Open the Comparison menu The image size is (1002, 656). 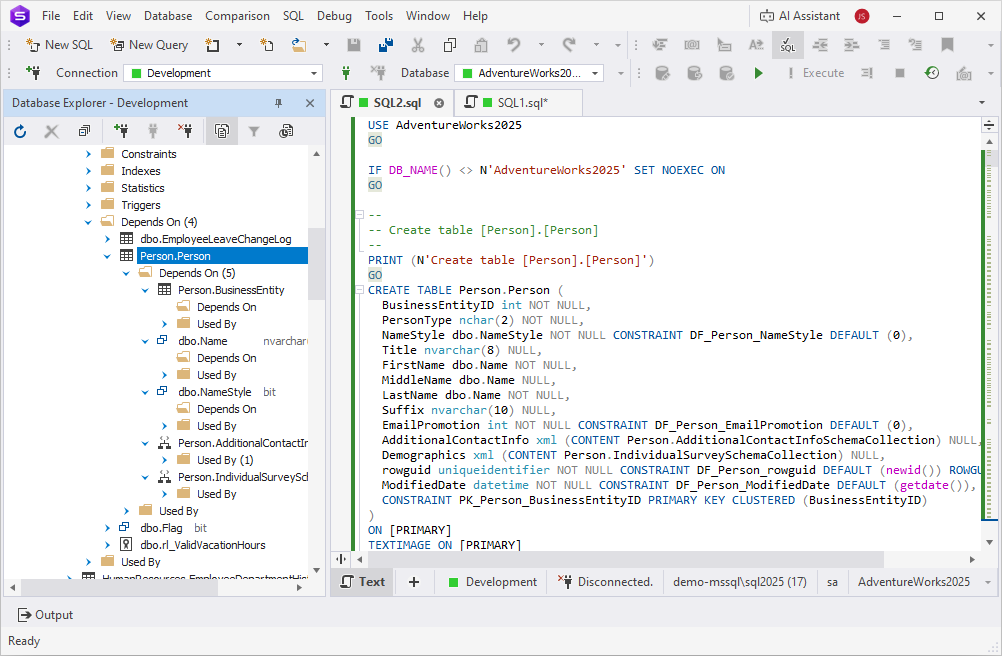pyautogui.click(x=237, y=16)
